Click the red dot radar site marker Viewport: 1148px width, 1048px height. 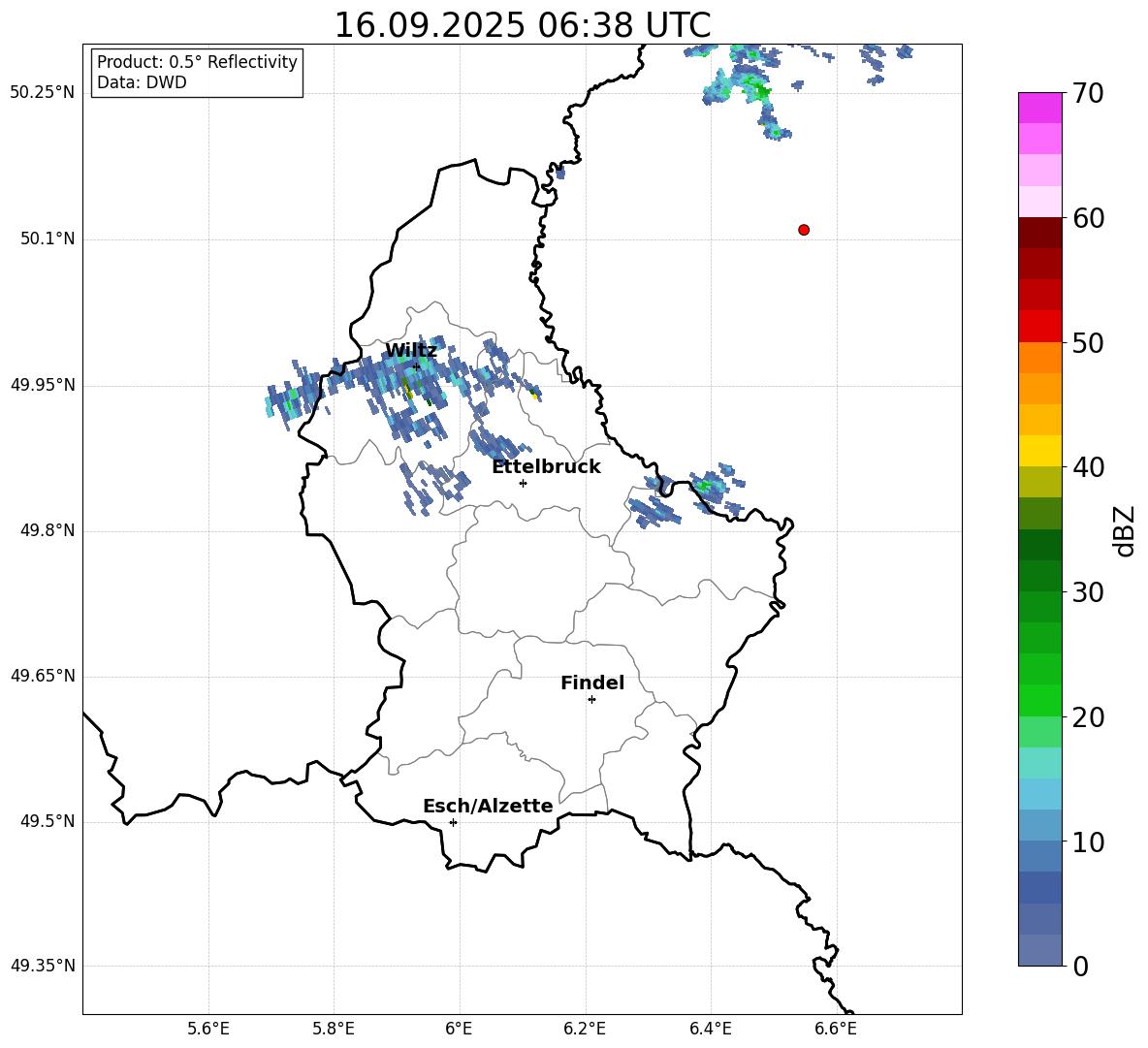coord(804,230)
